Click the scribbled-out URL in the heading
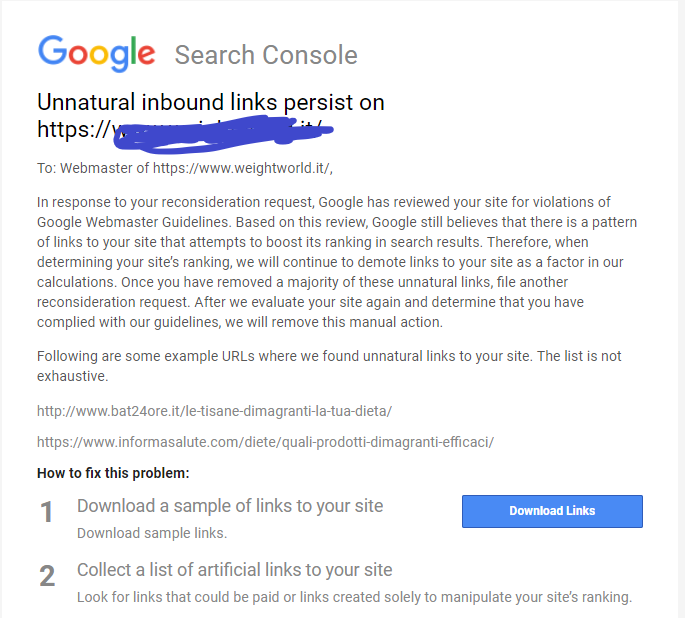This screenshot has height=618, width=685. click(220, 129)
